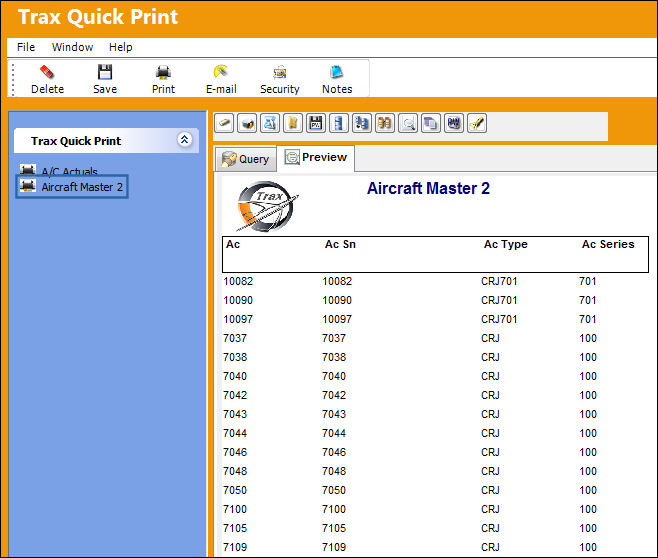Click CRJ701 type in row 10082
The width and height of the screenshot is (658, 558).
click(499, 281)
